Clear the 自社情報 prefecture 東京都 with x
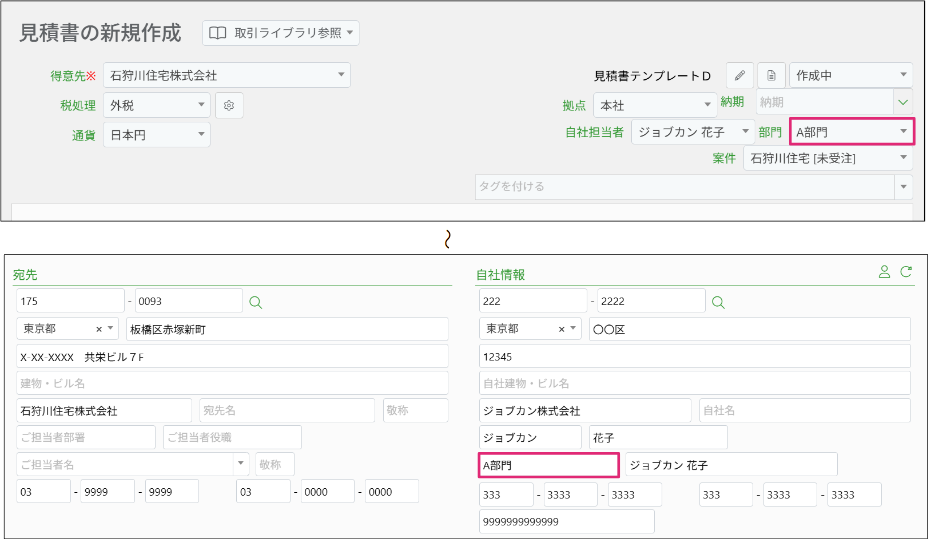 click(562, 329)
